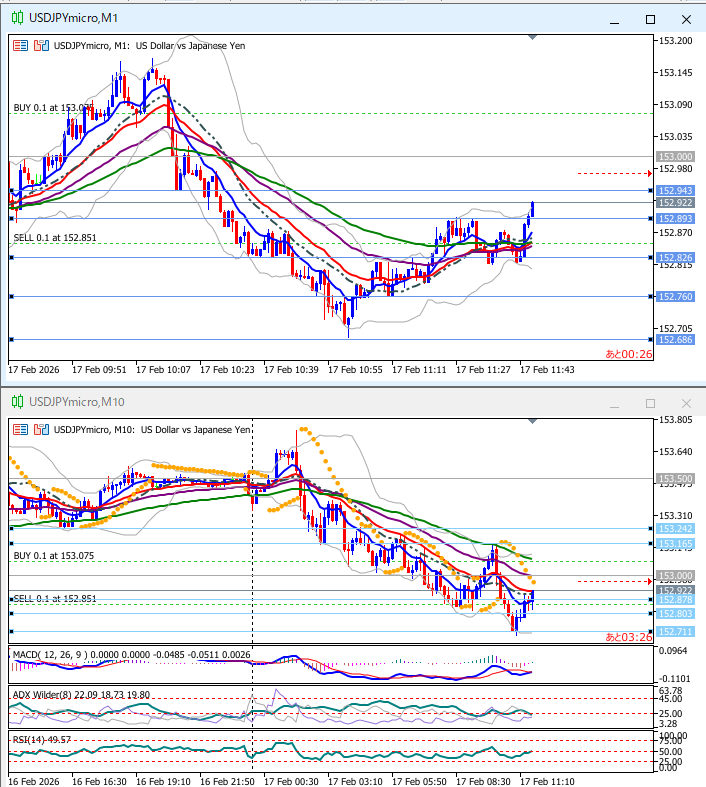Click the M10 window title bar chart icon
Image resolution: width=706 pixels, height=787 pixels.
(17, 402)
